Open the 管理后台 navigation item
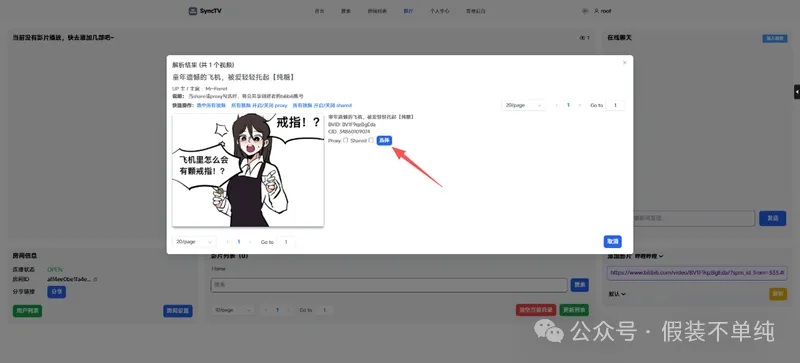 (x=476, y=11)
